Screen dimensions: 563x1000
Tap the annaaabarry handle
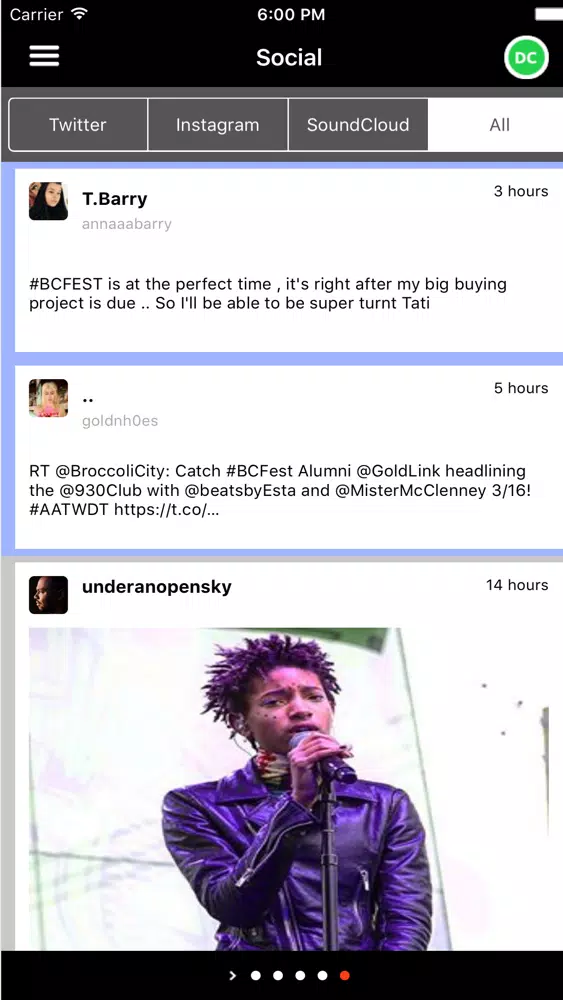click(126, 224)
